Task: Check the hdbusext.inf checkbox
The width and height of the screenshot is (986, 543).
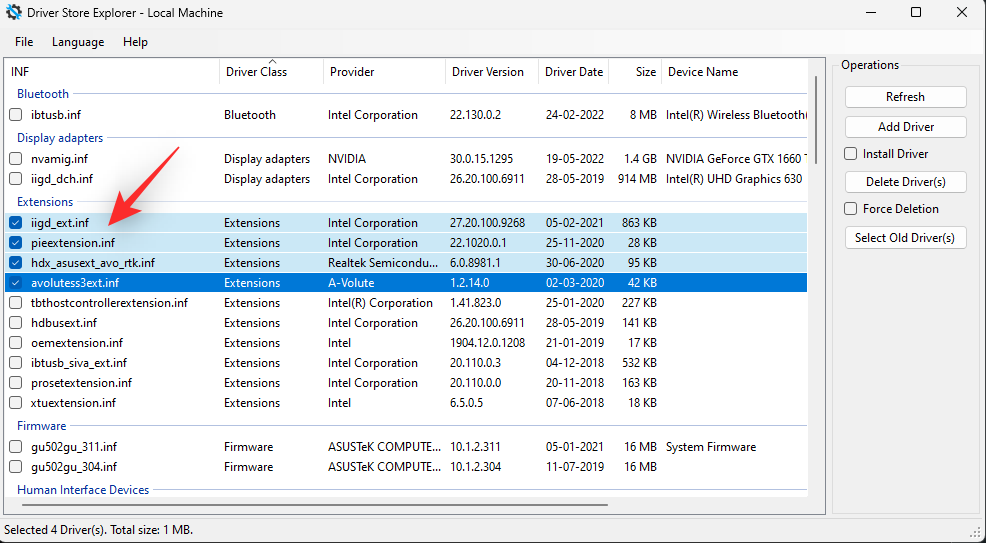Action: [x=16, y=323]
